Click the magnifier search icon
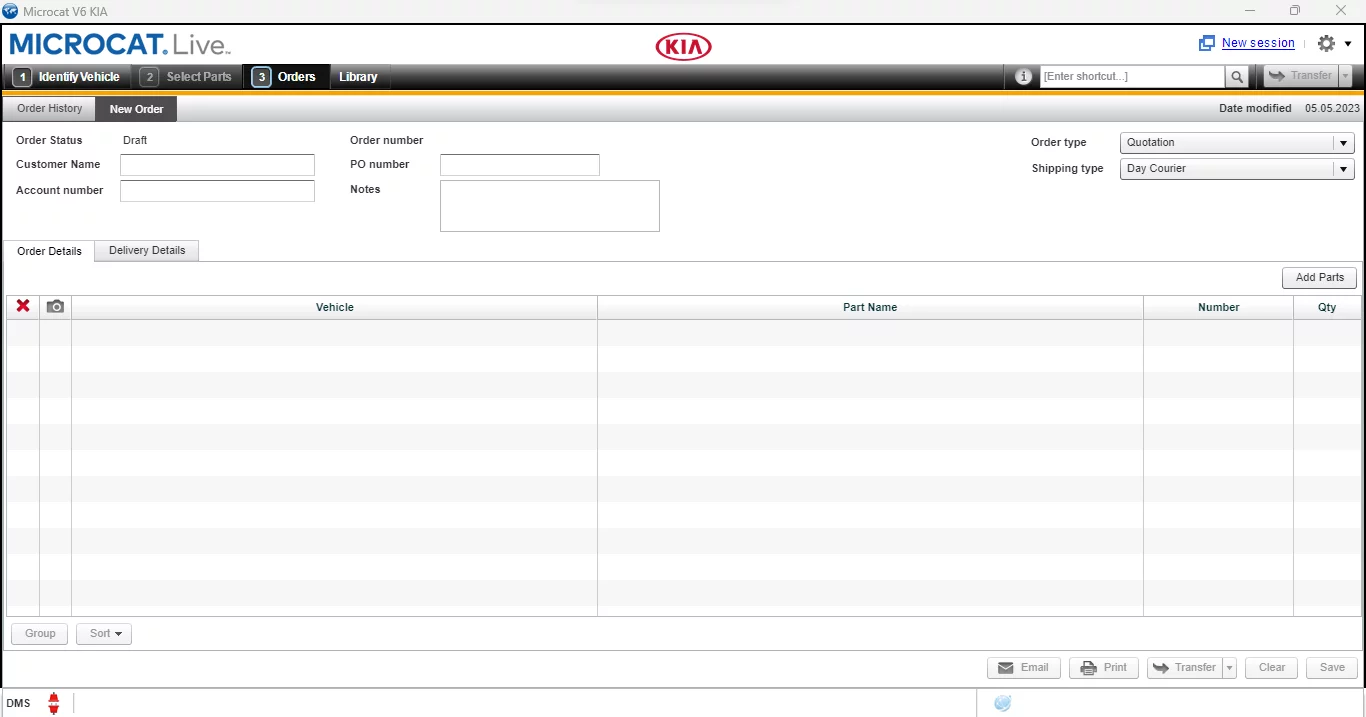The height and width of the screenshot is (717, 1366). click(x=1237, y=77)
